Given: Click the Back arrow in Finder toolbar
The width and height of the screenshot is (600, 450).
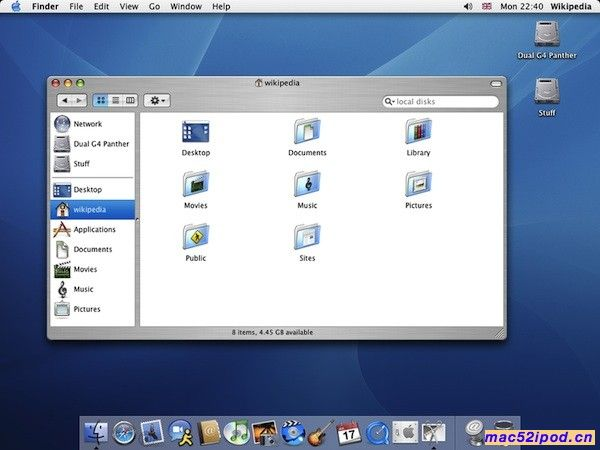Looking at the screenshot, I should 65,101.
